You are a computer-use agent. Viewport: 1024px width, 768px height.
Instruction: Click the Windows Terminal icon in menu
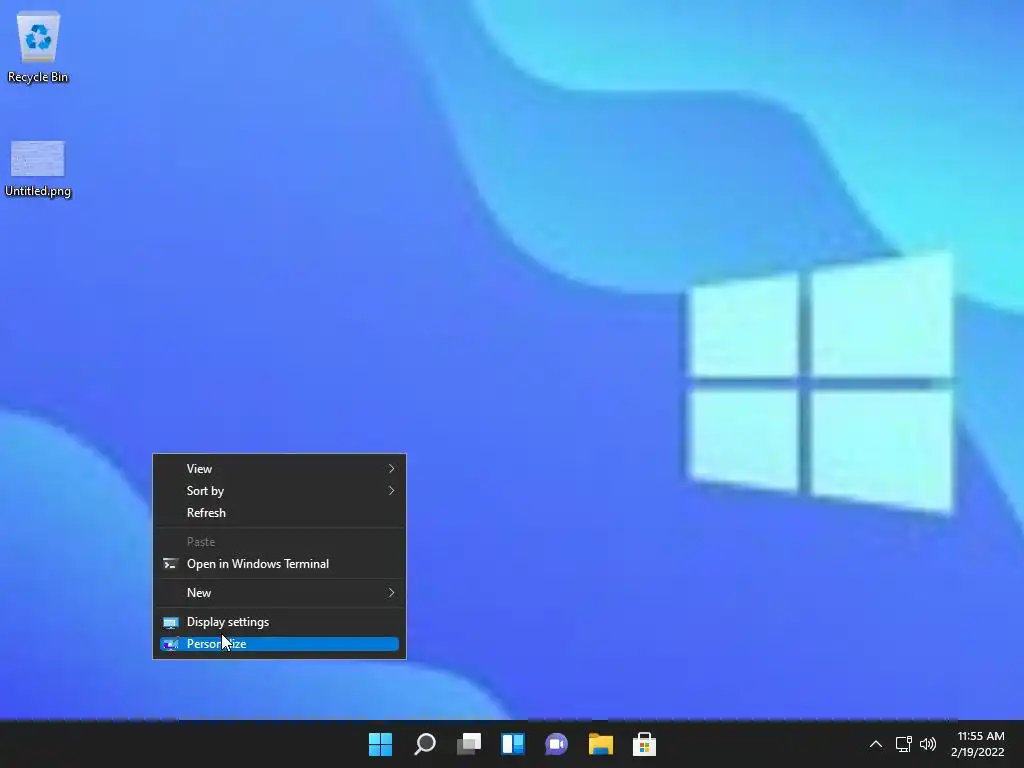[170, 564]
